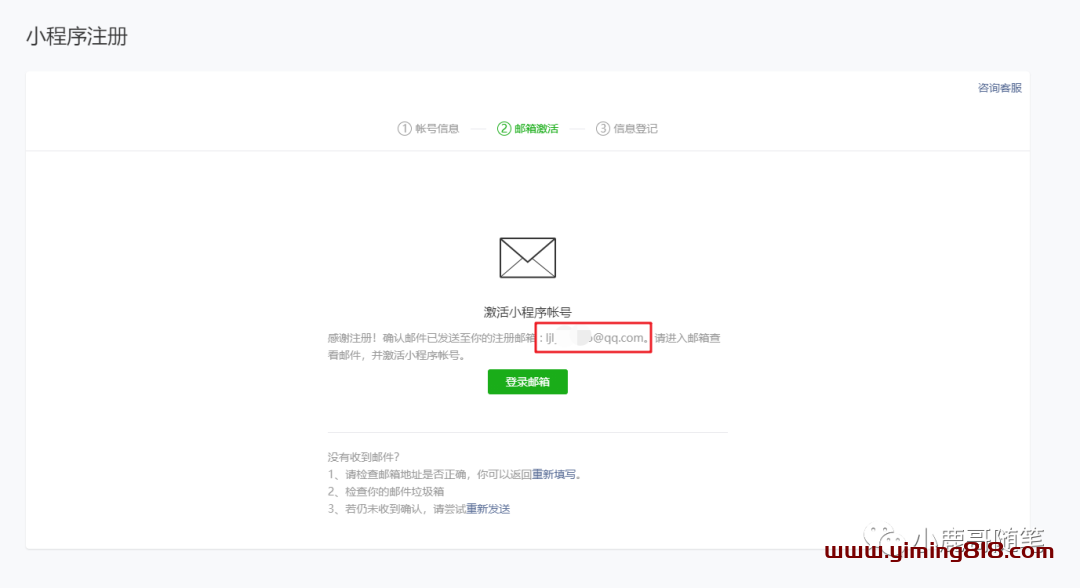
Task: Click the 重新填写 link
Action: [553, 474]
